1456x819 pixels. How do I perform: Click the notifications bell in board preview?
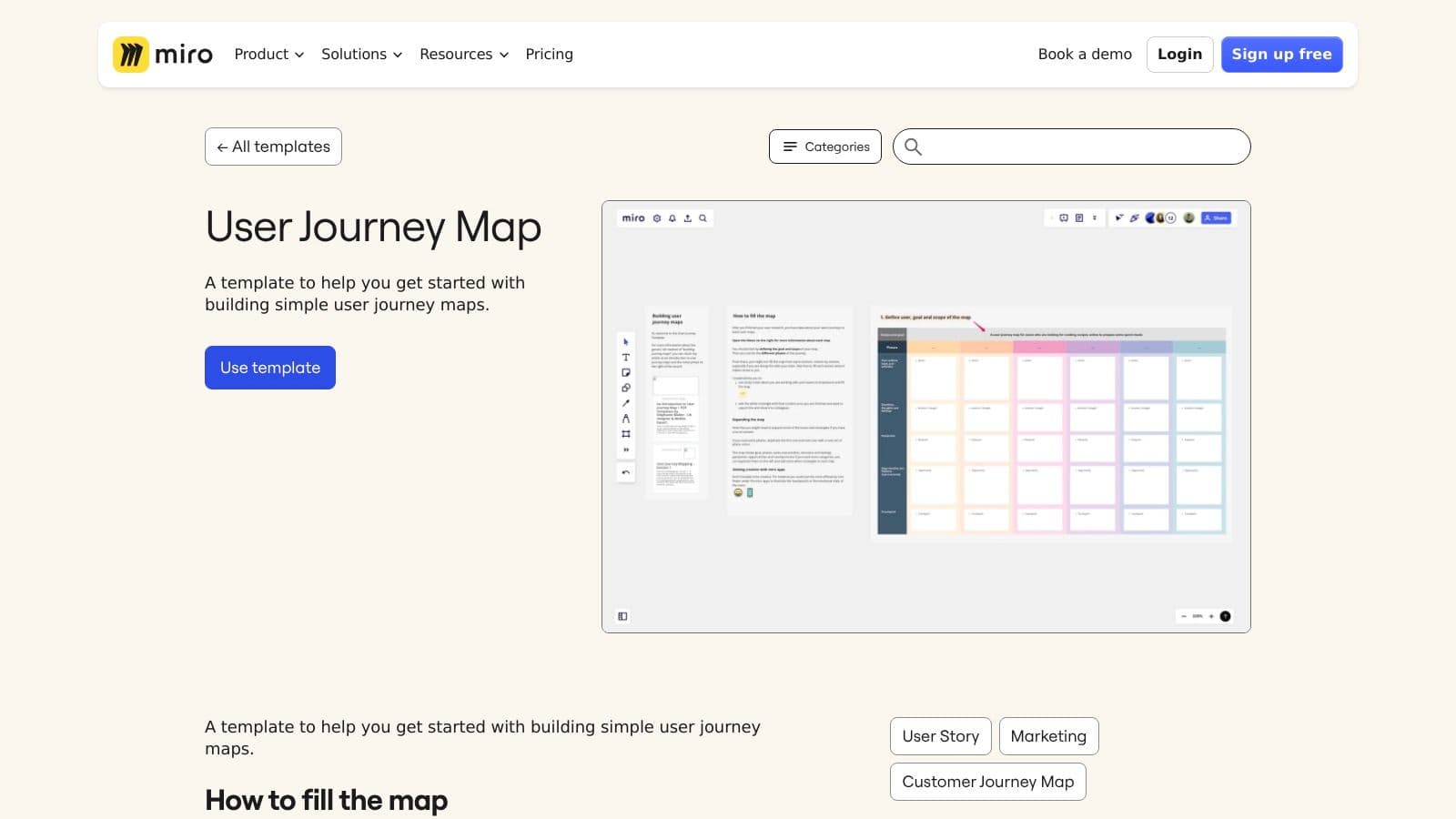coord(672,218)
